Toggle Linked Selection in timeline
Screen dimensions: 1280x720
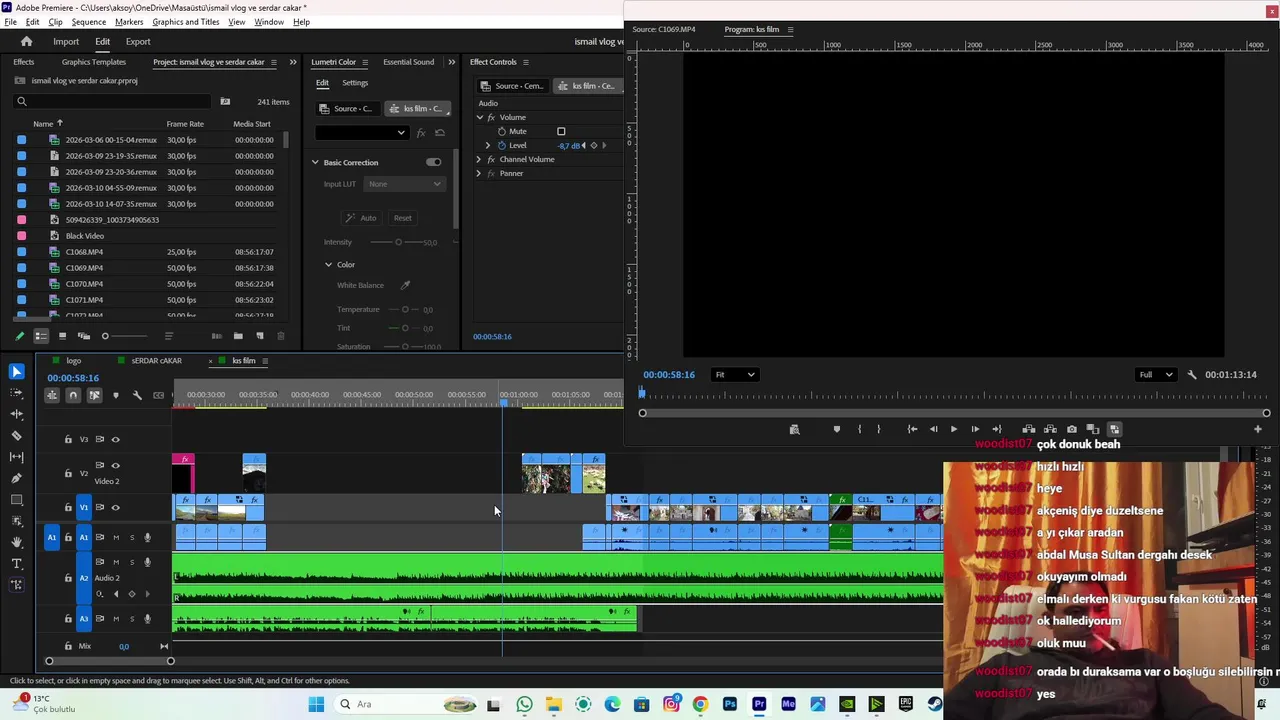click(x=94, y=395)
